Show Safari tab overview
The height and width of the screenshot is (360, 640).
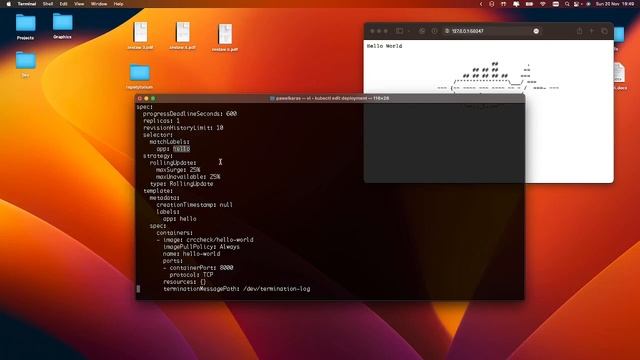tap(604, 31)
